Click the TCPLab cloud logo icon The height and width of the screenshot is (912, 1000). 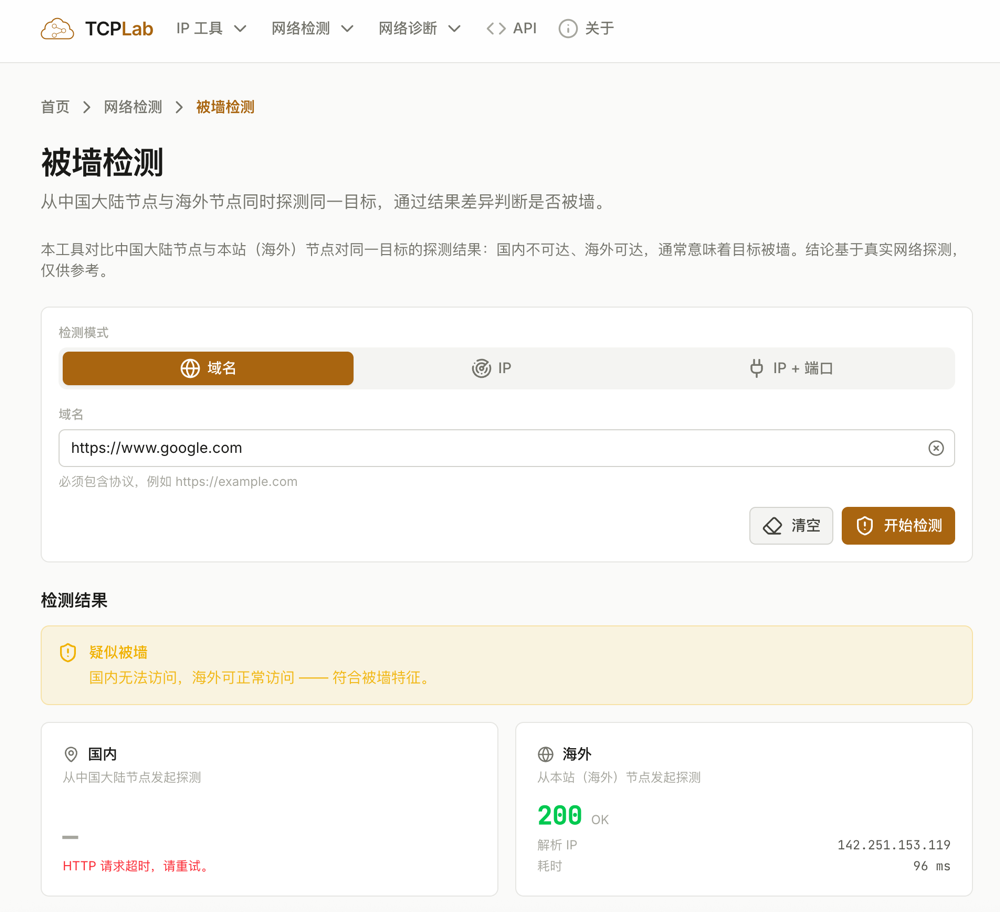coord(57,29)
